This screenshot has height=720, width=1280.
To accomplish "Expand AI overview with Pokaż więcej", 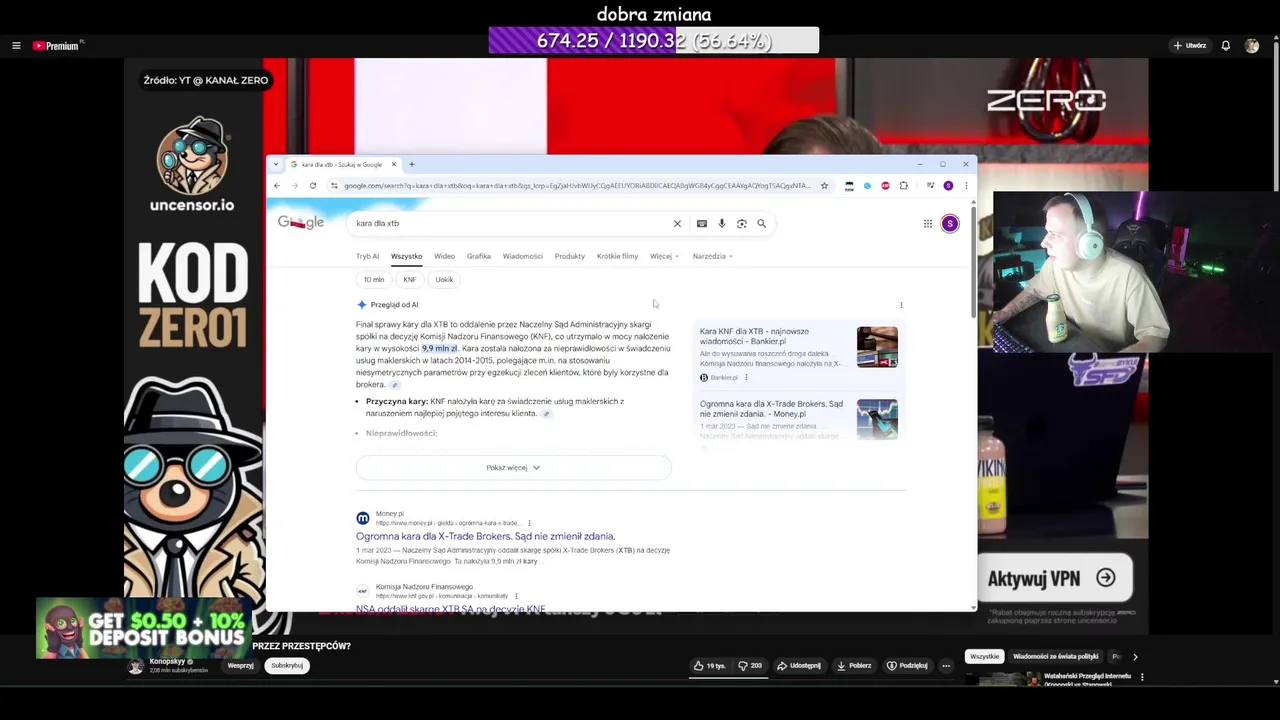I will point(513,467).
